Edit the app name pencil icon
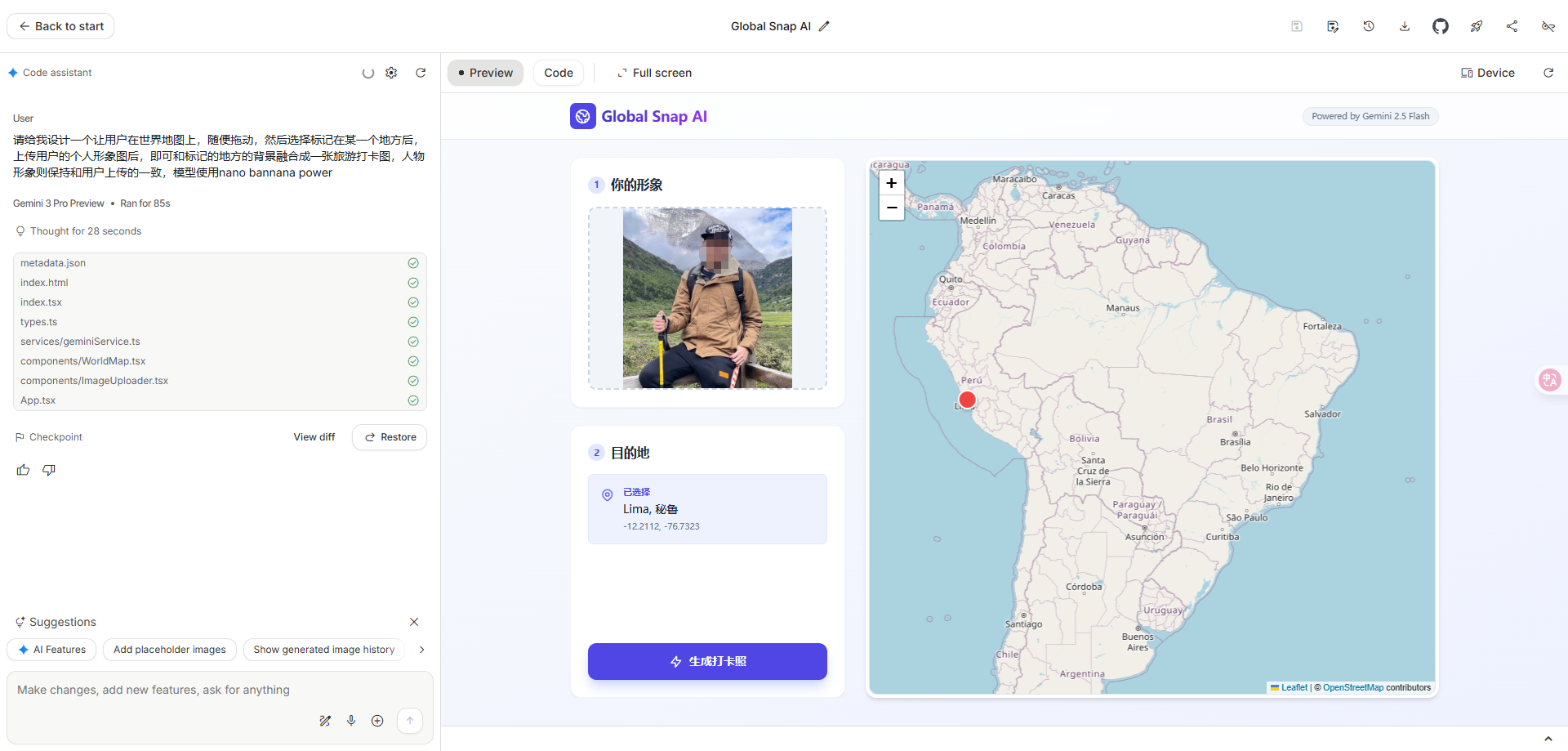1568x751 pixels. 824,26
